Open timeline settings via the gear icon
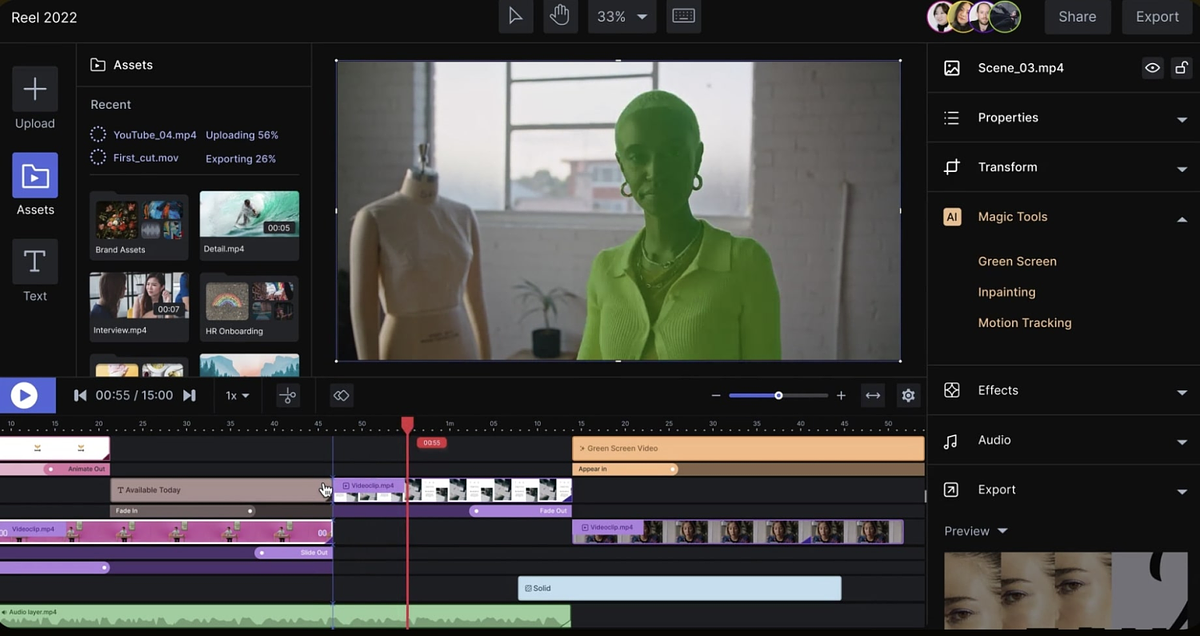This screenshot has height=636, width=1200. 908,395
